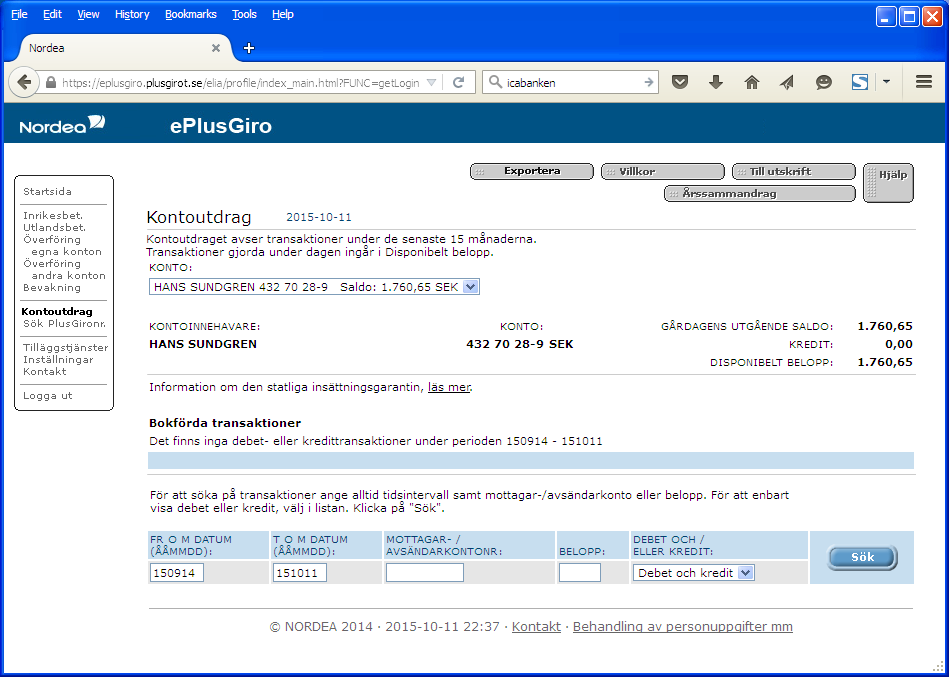Open the account selection dropdown
This screenshot has width=949, height=677.
coord(314,287)
